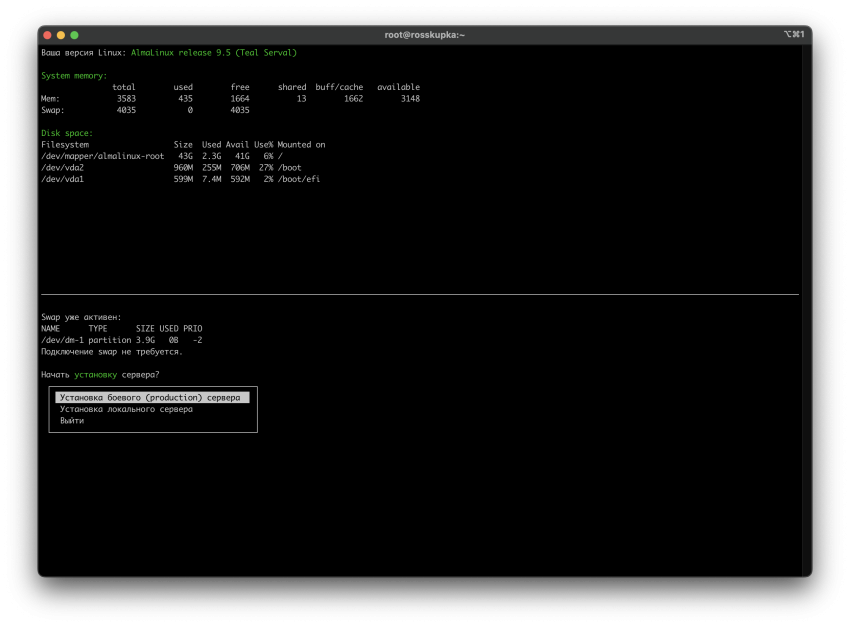This screenshot has height=627, width=850.
Task: Click the green maximize window button
Action: pyautogui.click(x=74, y=35)
